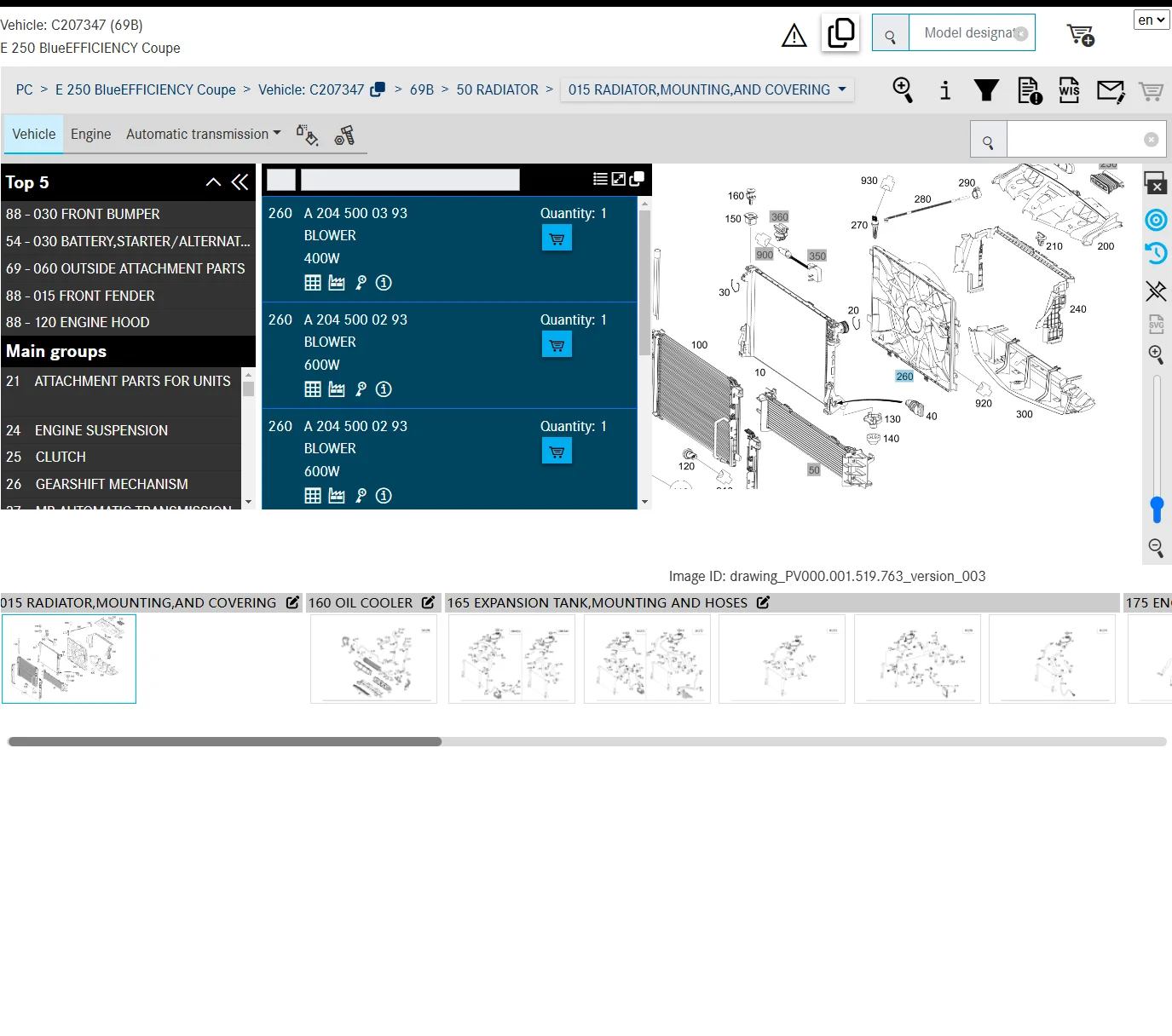Expand the 015 RADIATOR,MOUNTING,AND COVERING dropdown

(707, 89)
